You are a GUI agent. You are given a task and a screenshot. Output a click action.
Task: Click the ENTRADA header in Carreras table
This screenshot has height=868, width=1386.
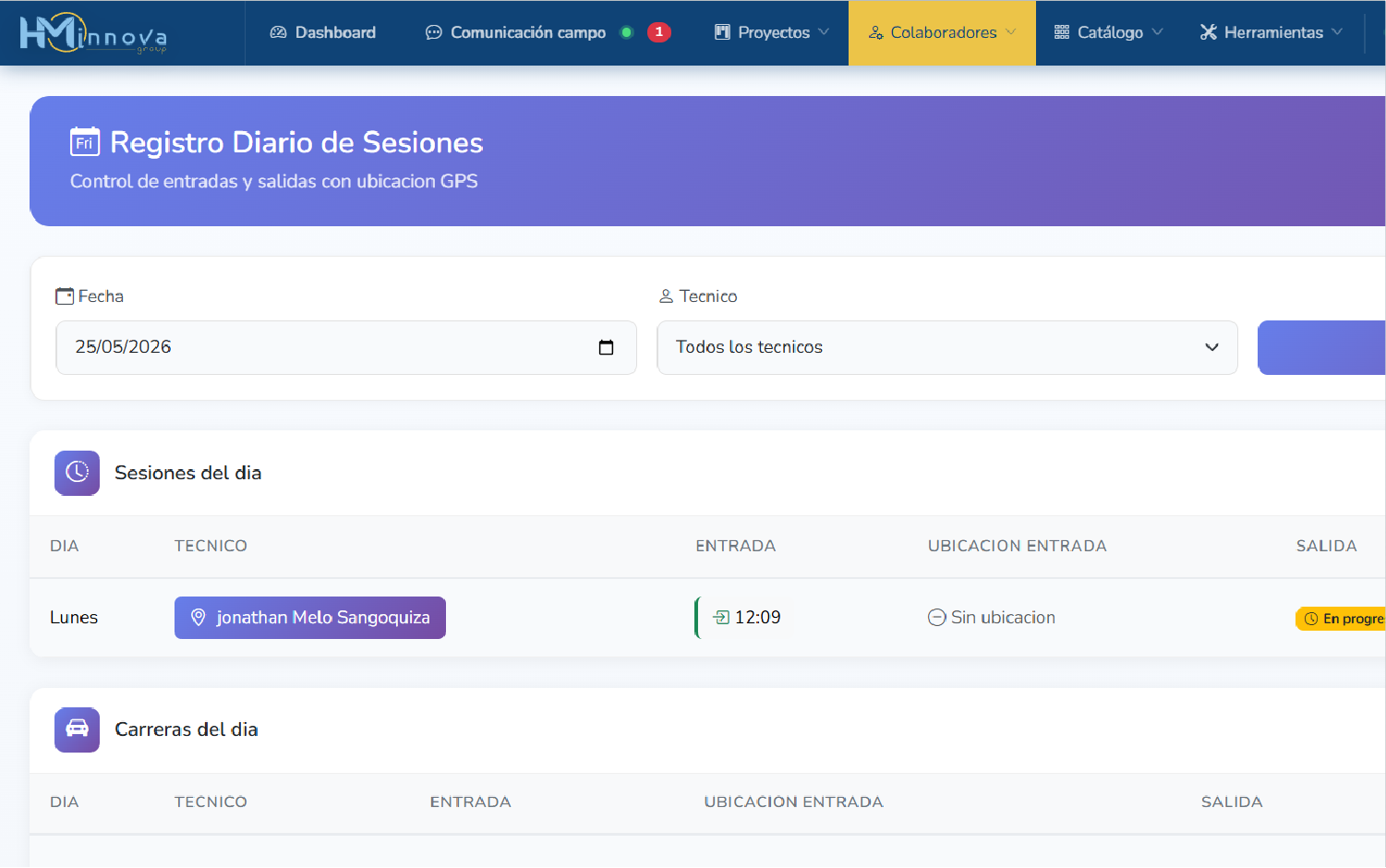470,802
